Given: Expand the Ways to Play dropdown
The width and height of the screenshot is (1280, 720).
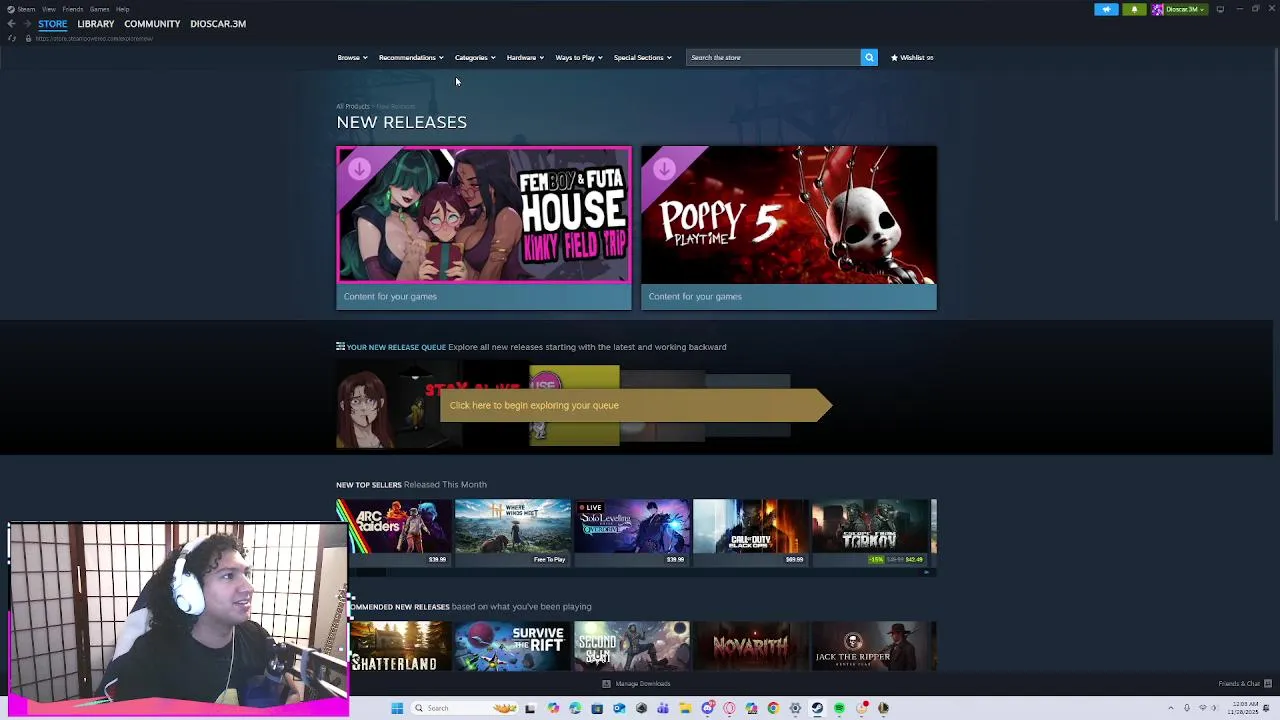Looking at the screenshot, I should coord(579,57).
